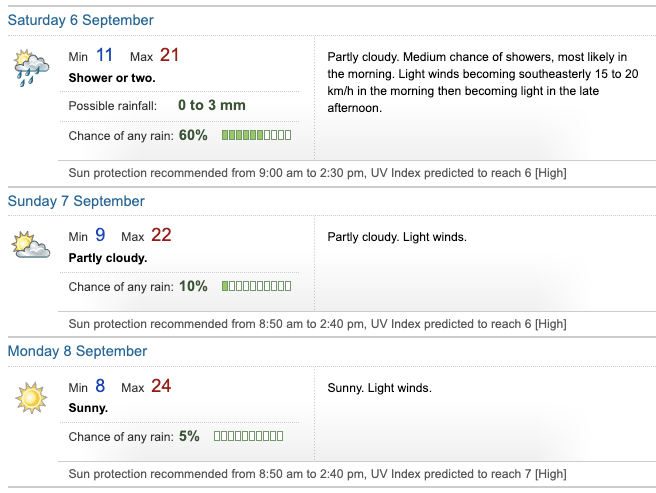This screenshot has width=656, height=493.
Task: Click Monday's minimum temperature 8
Action: (x=100, y=386)
